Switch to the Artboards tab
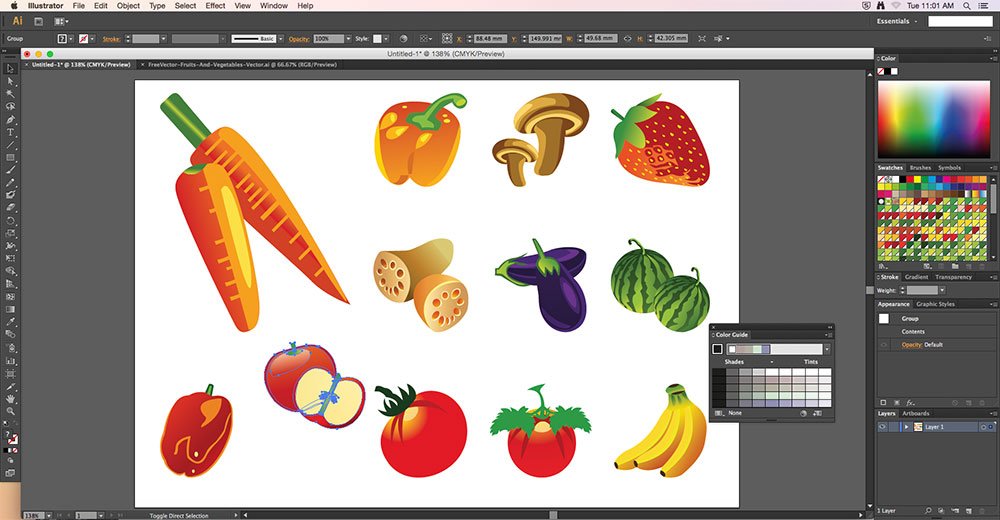Image resolution: width=1000 pixels, height=520 pixels. (916, 413)
